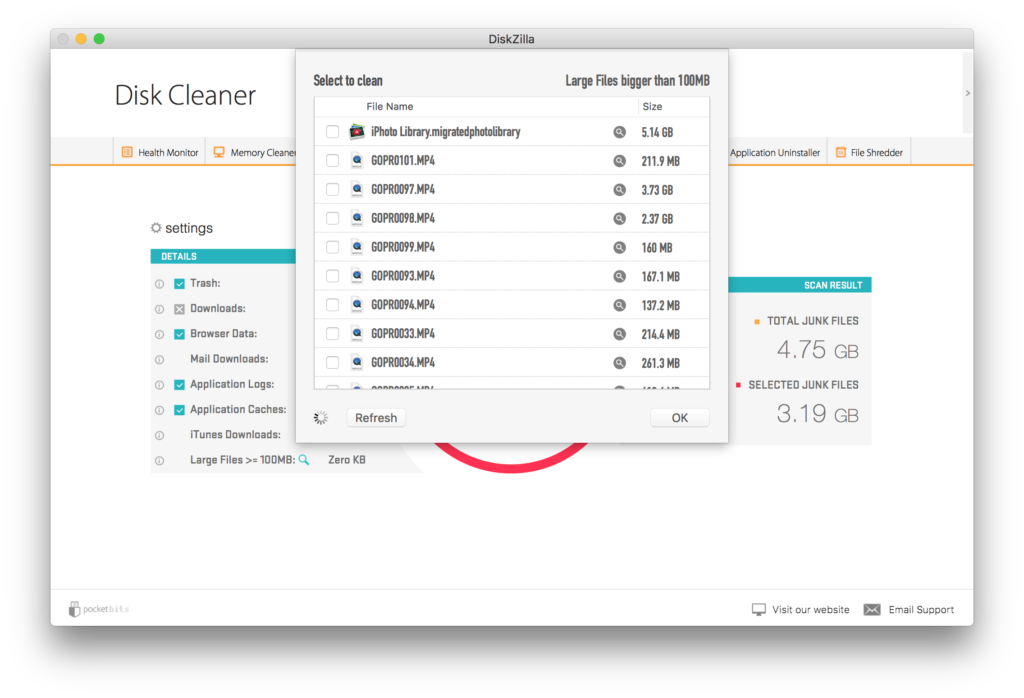This screenshot has width=1024, height=698.
Task: Click the pocketbits logo
Action: pos(99,609)
